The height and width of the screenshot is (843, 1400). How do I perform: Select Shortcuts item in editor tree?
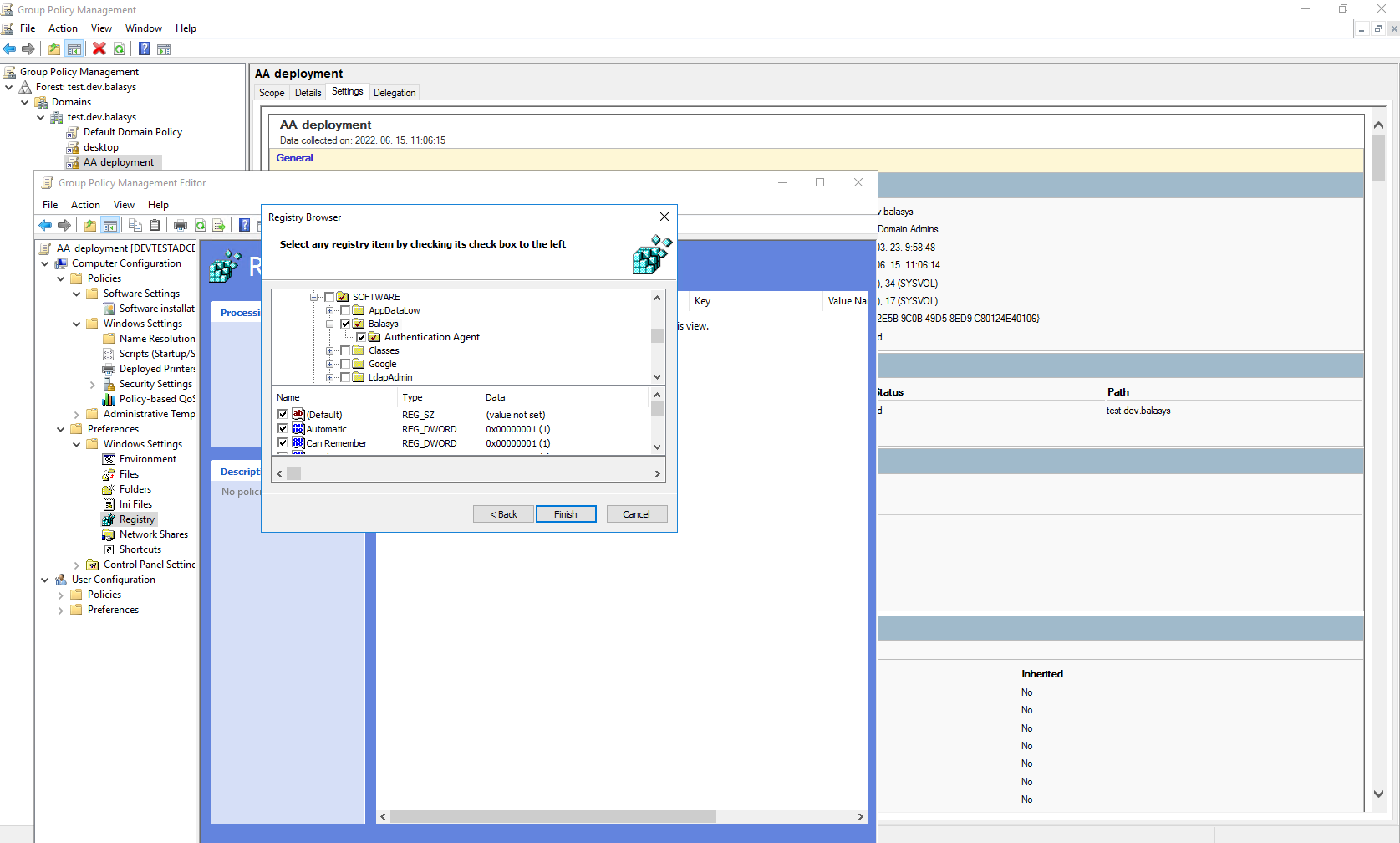[x=140, y=549]
